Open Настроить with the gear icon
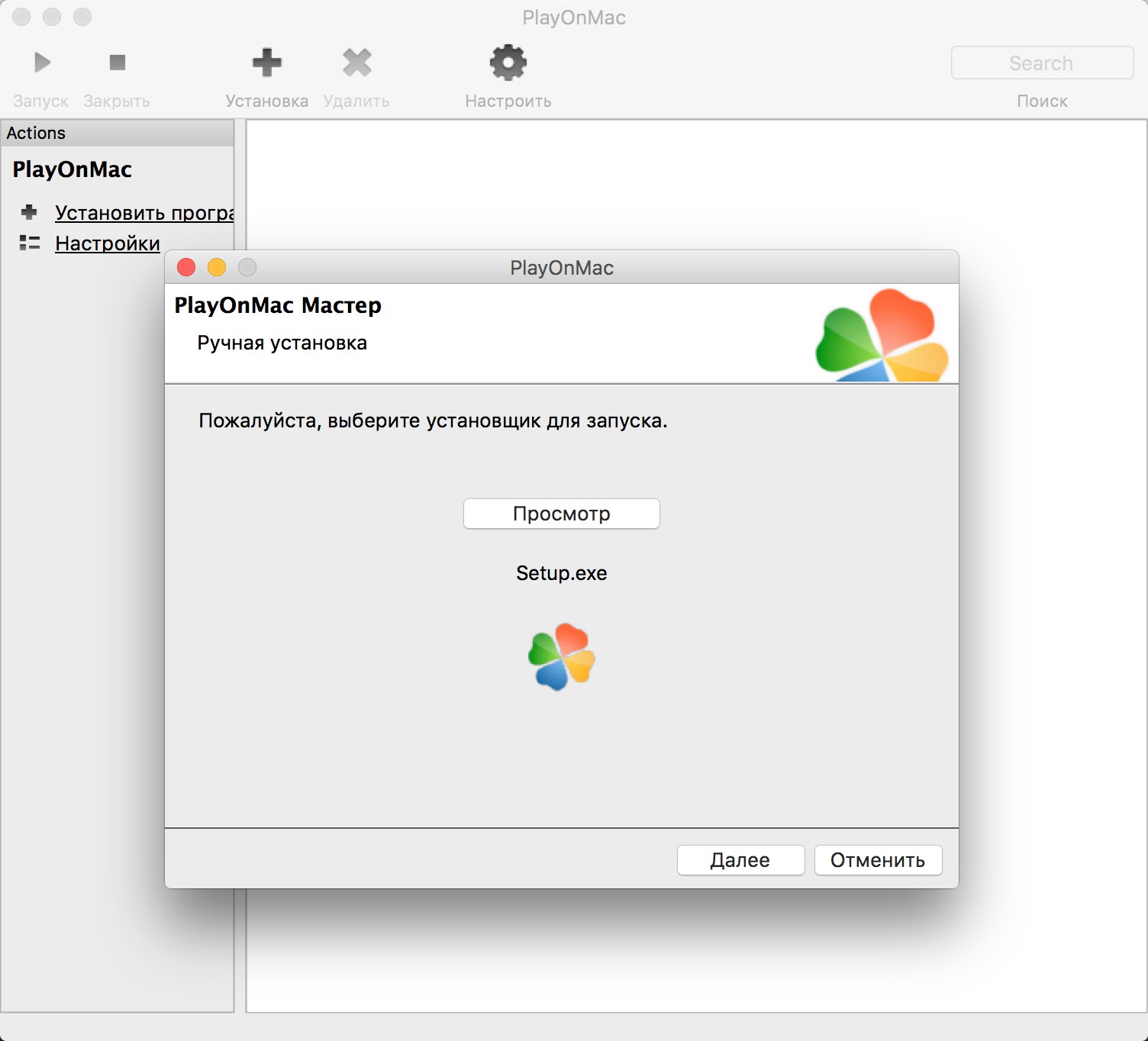The image size is (1148, 1041). click(x=508, y=63)
